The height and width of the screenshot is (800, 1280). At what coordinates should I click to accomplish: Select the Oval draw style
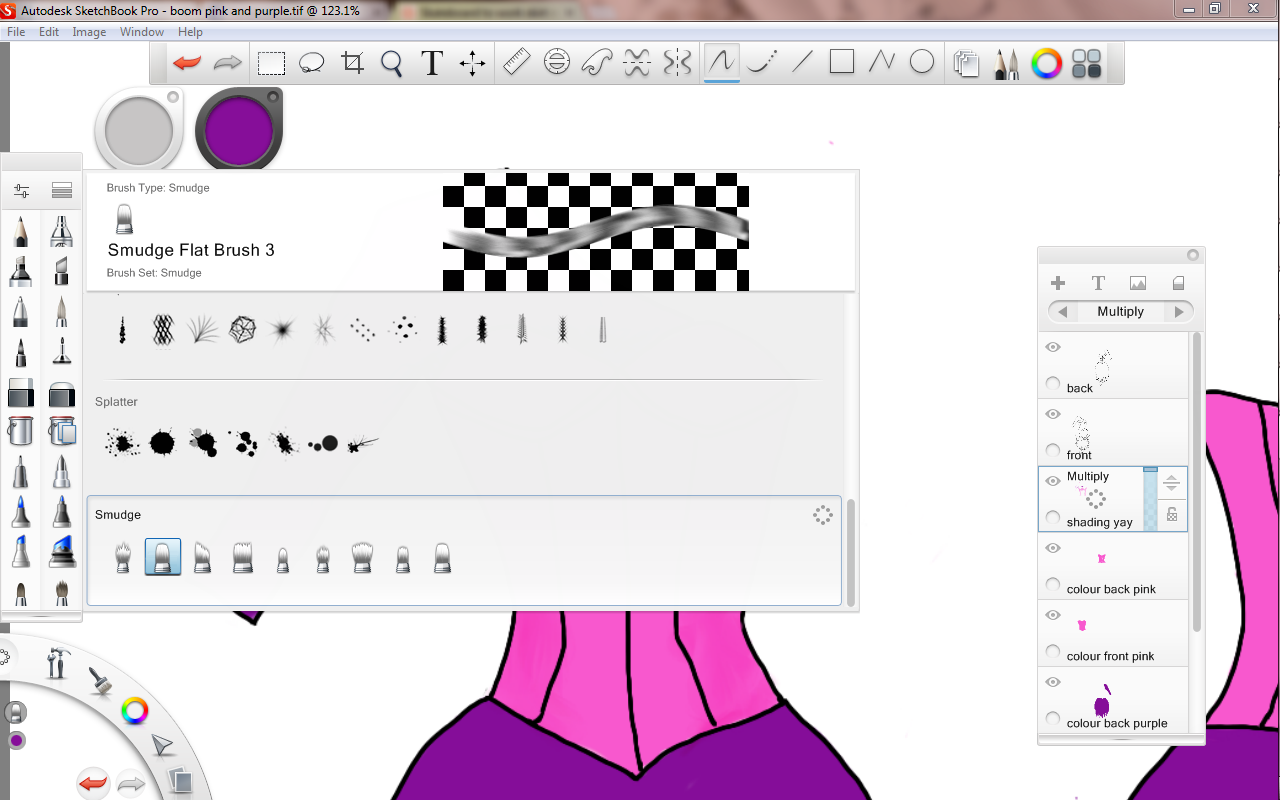click(x=922, y=63)
